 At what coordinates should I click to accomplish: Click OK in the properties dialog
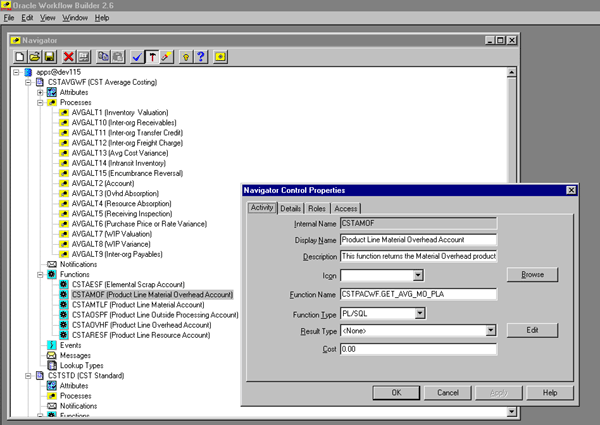[396, 393]
